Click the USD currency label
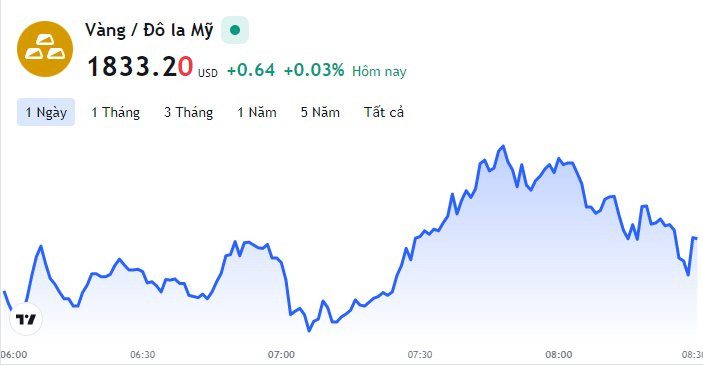The height and width of the screenshot is (366, 703). point(208,73)
